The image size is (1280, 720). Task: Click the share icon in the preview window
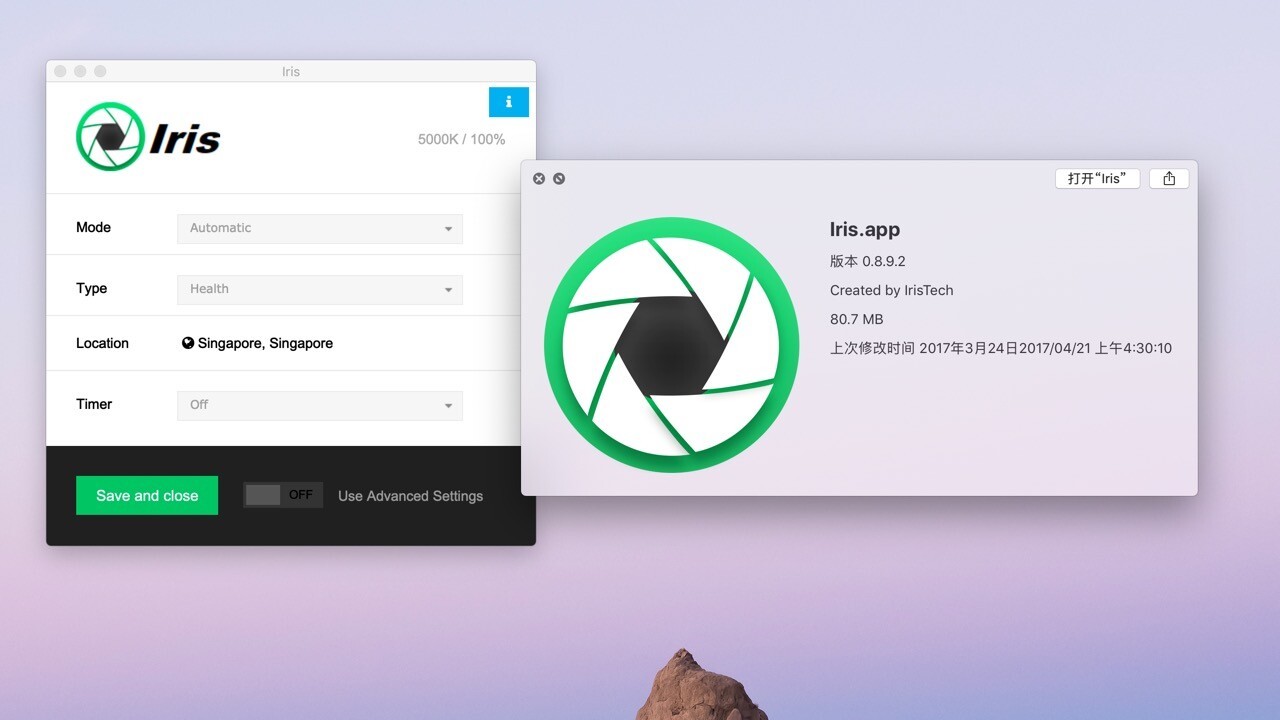(x=1169, y=178)
